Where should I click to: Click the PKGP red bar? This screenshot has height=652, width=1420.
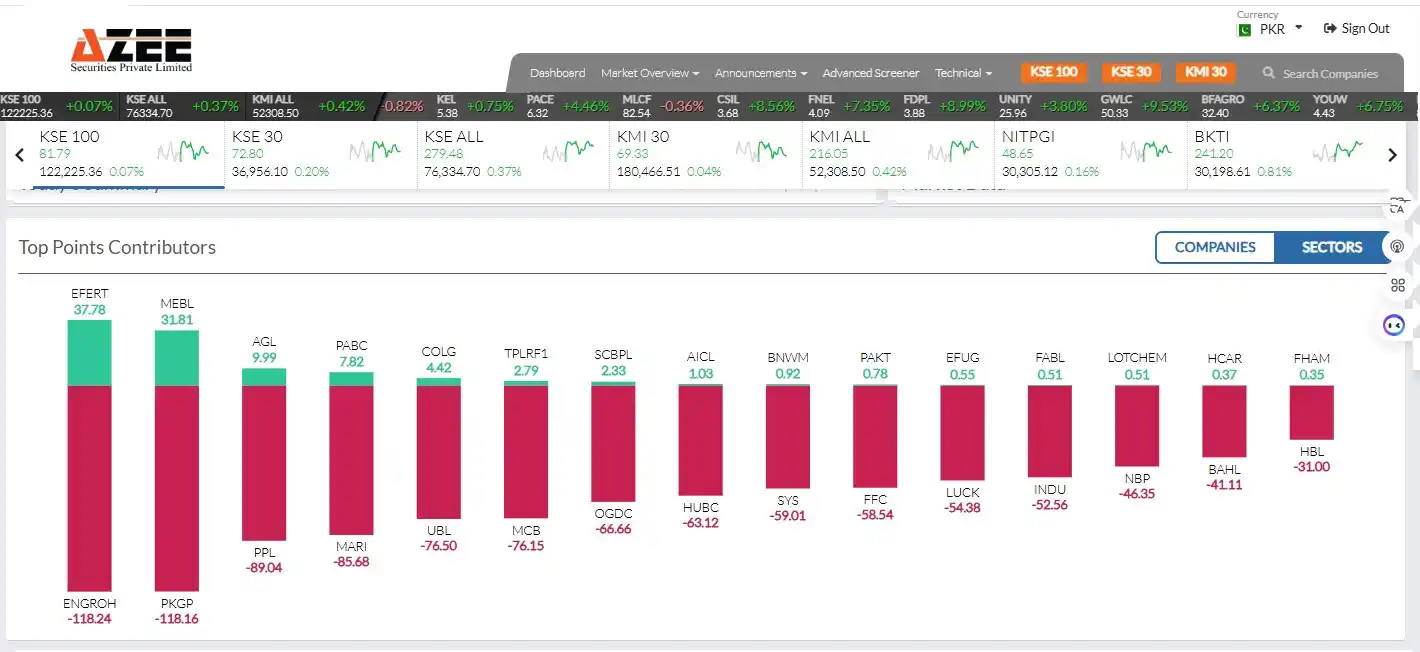coord(177,488)
